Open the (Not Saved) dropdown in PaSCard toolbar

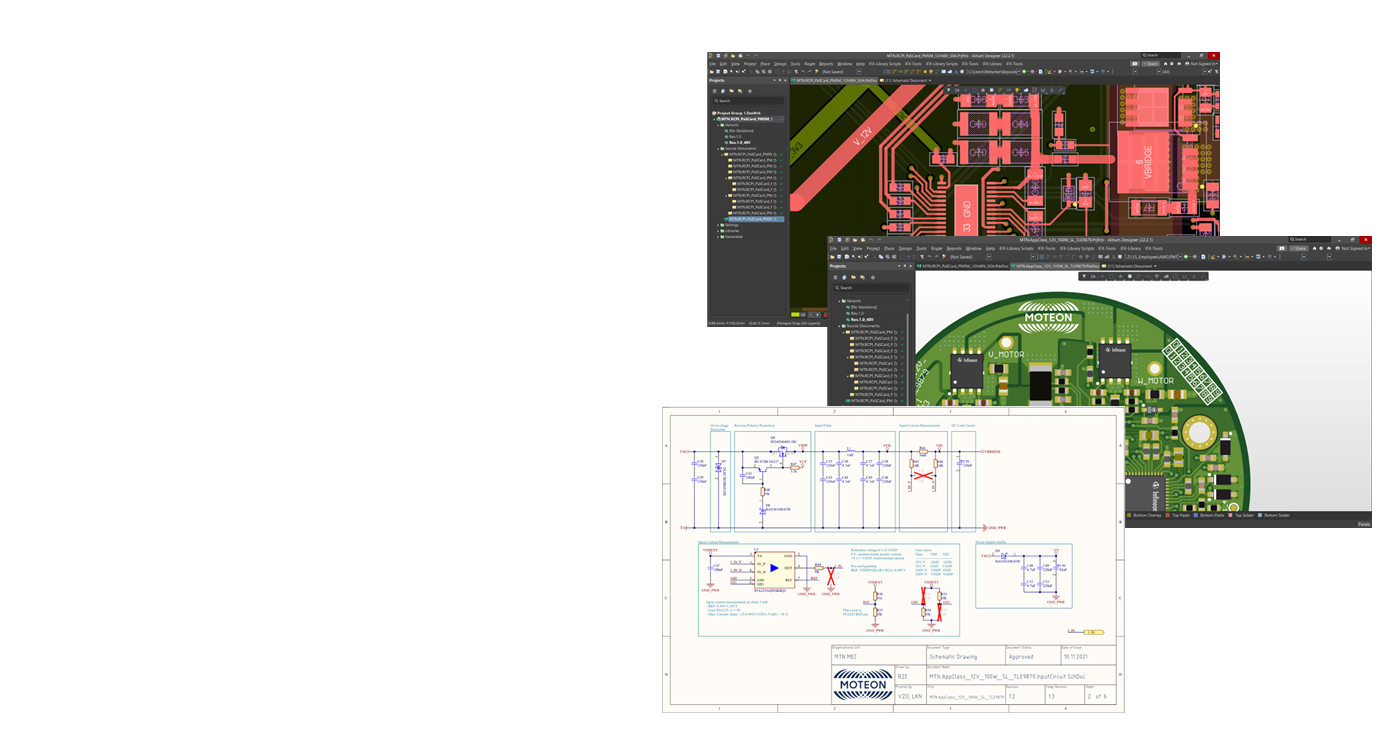click(859, 72)
